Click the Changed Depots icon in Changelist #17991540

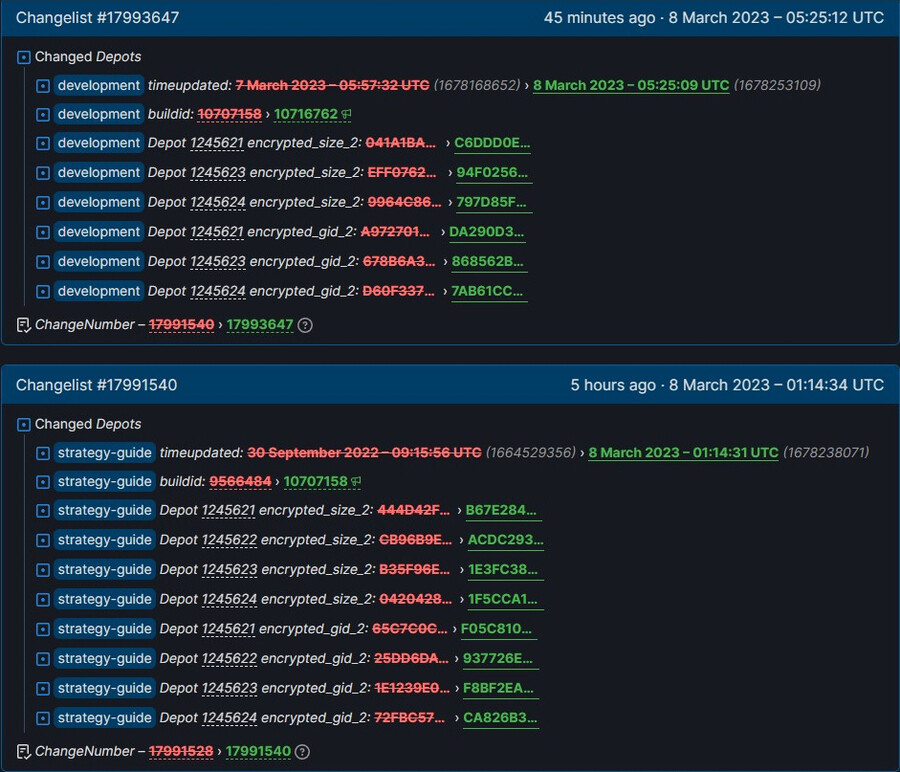coord(22,424)
